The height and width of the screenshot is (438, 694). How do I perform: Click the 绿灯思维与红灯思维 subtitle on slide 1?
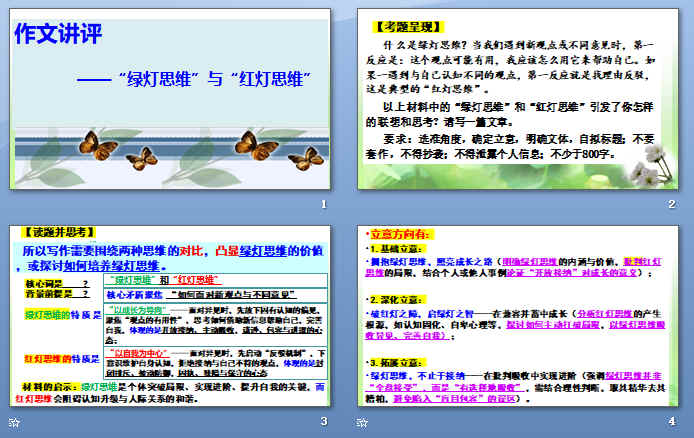point(193,79)
